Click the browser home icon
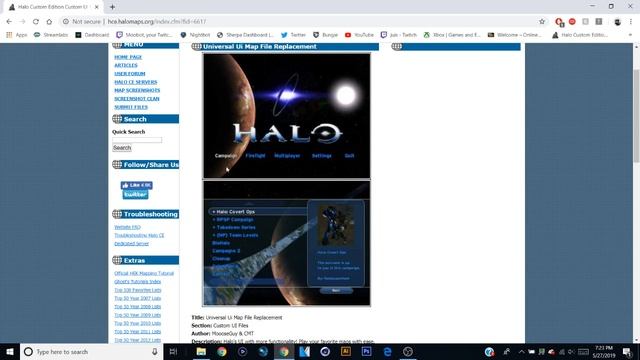 (49, 22)
